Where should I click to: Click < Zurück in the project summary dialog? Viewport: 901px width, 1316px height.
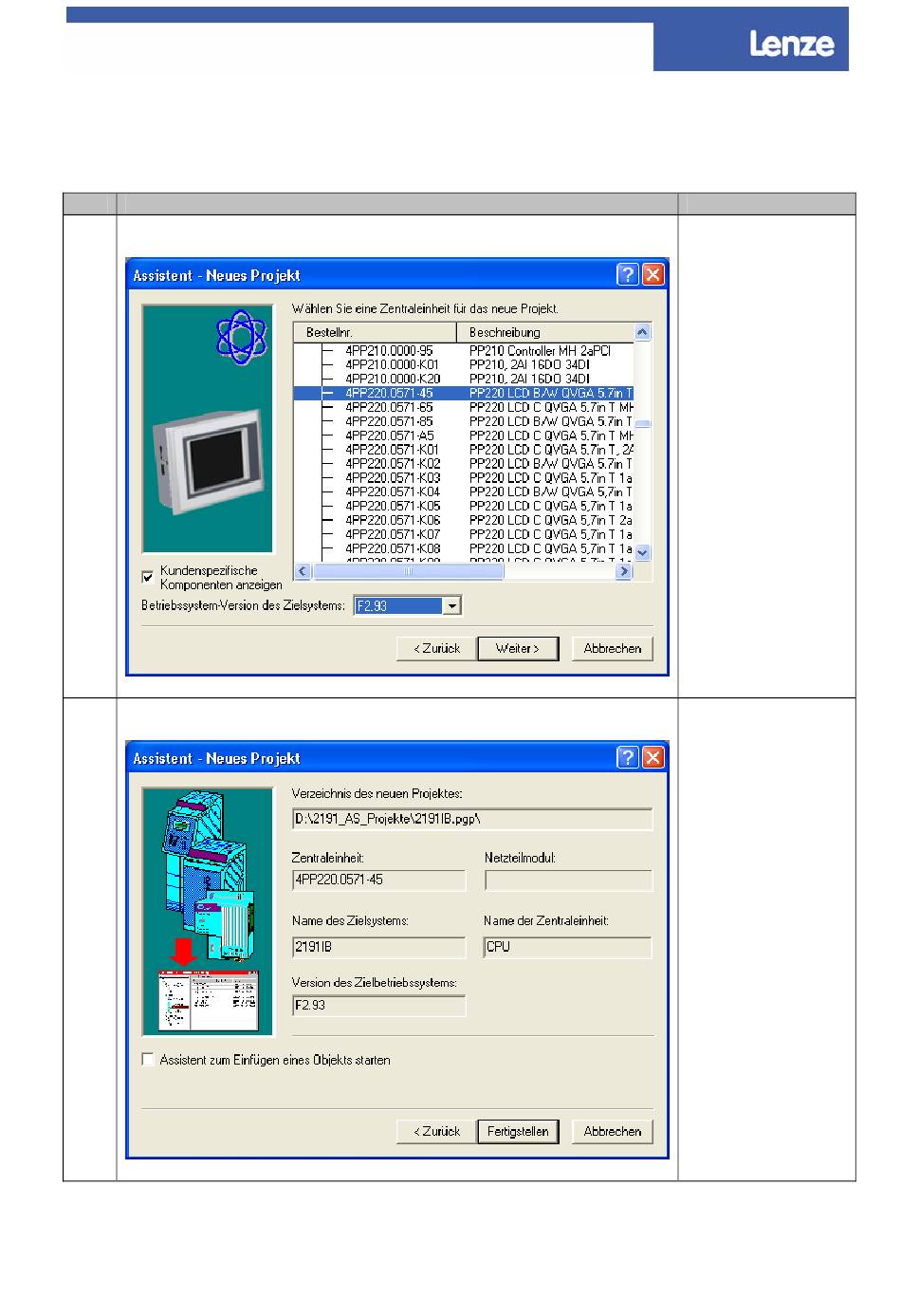tap(436, 1131)
